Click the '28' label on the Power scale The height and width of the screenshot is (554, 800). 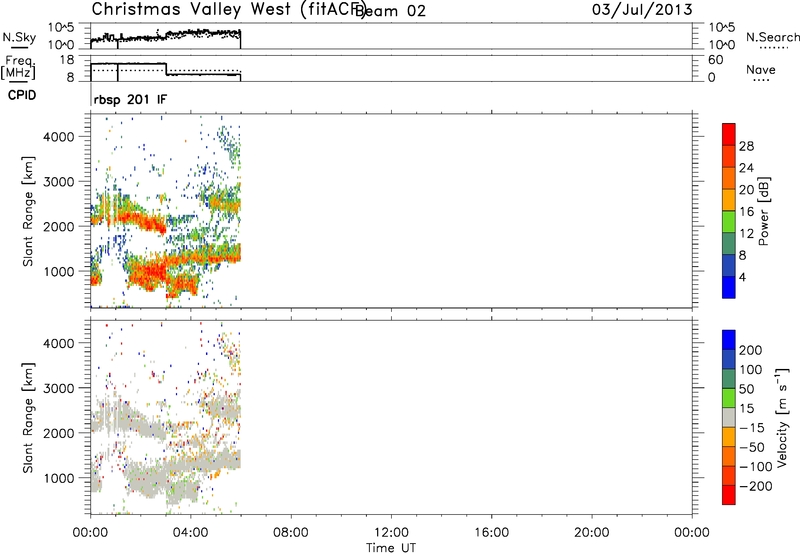746,146
